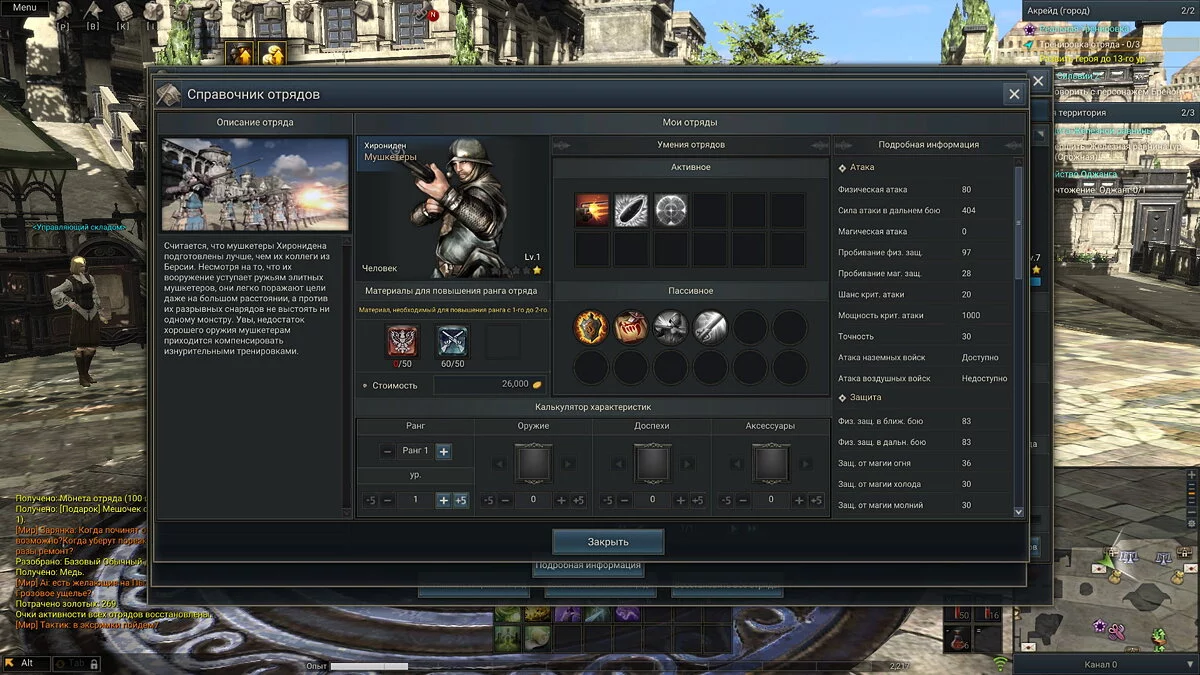The width and height of the screenshot is (1200, 675).
Task: Click the Описание отряда heading
Action: click(255, 122)
